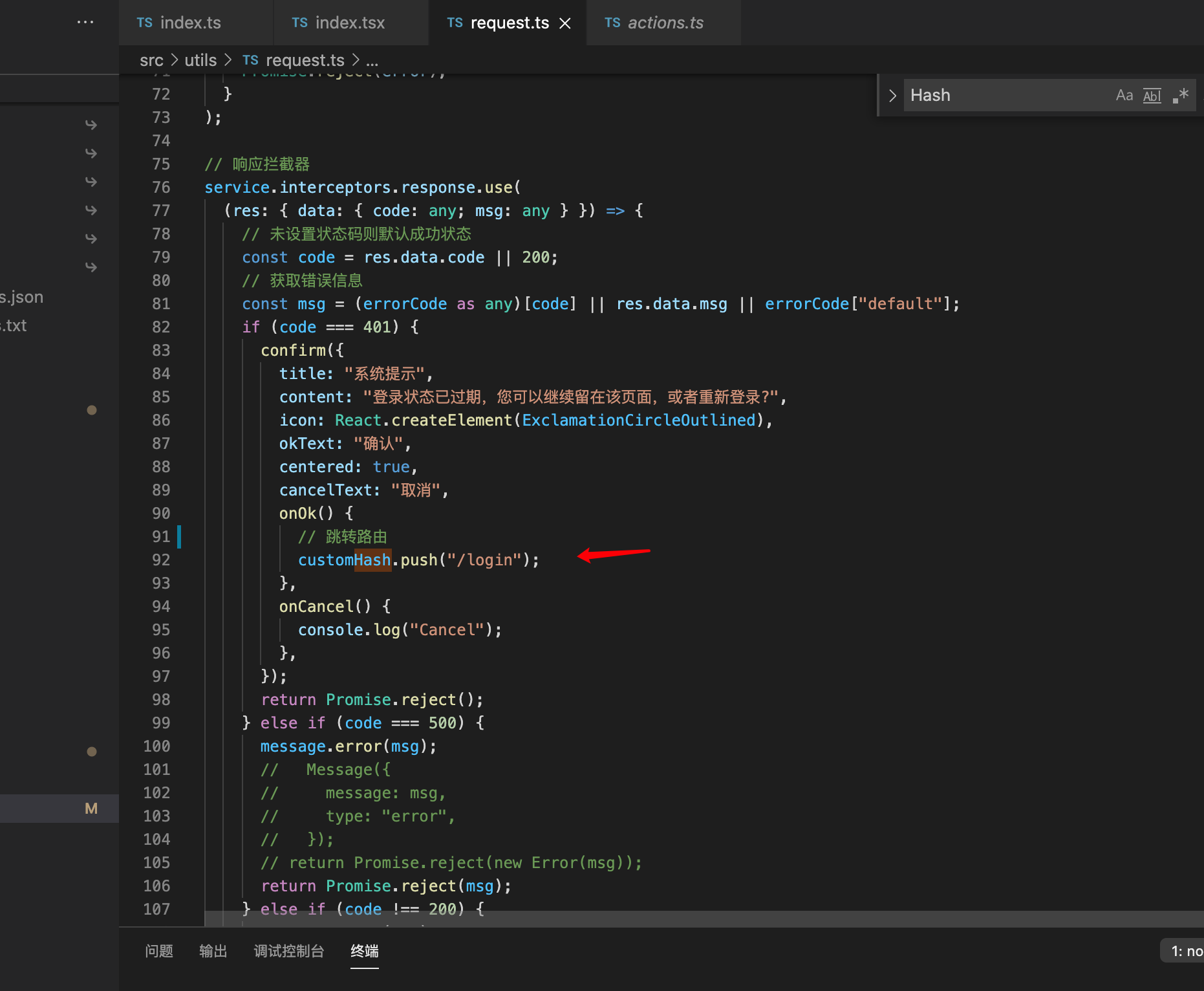Click line number 92 in the gutter
The width and height of the screenshot is (1204, 991).
[161, 560]
